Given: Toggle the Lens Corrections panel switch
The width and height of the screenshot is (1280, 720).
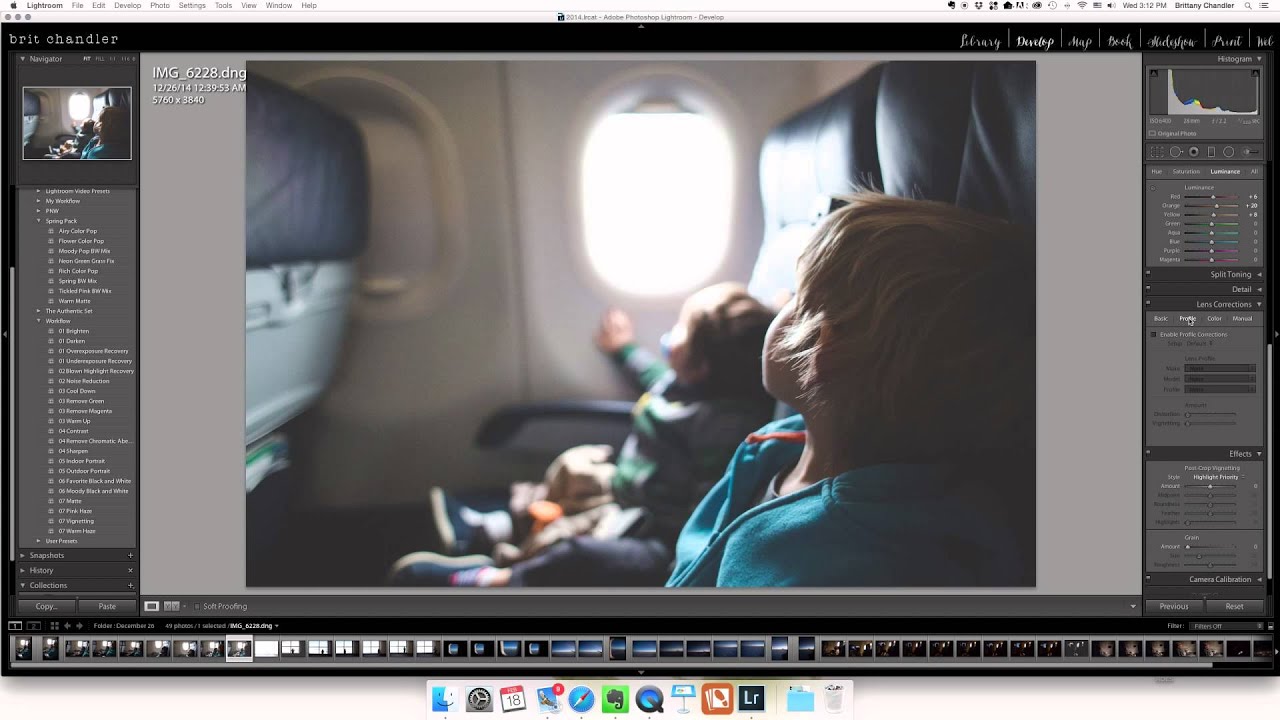Looking at the screenshot, I should tap(1148, 304).
